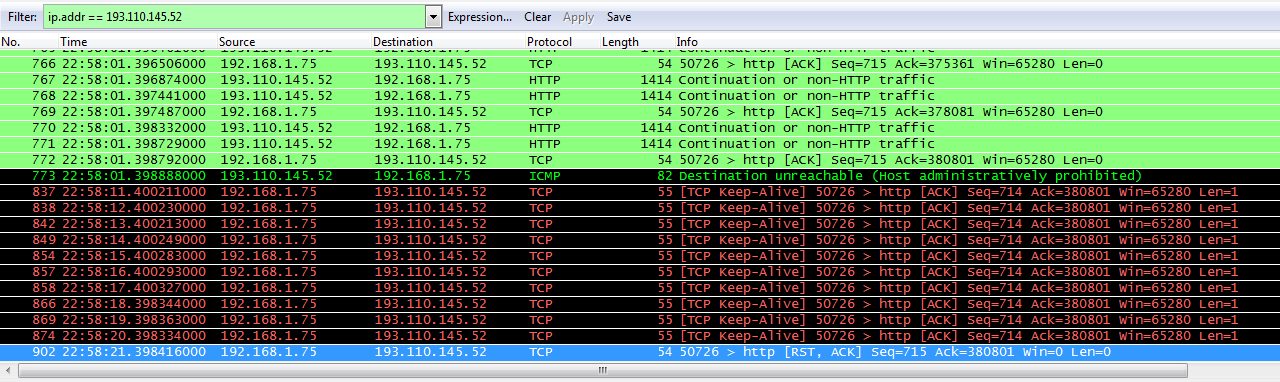Image resolution: width=1280 pixels, height=382 pixels.
Task: Select packet 768 HTTP row
Action: (640, 96)
